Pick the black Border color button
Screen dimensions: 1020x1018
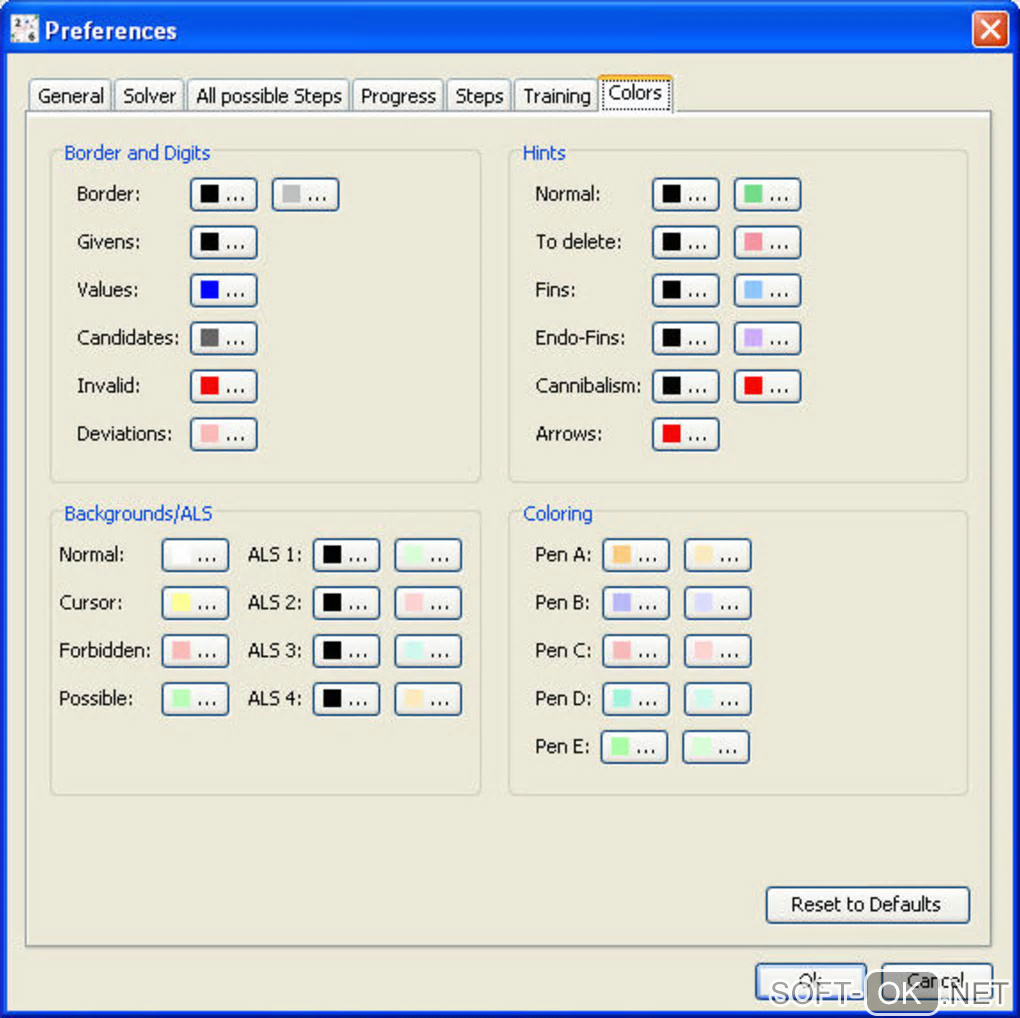[x=224, y=194]
